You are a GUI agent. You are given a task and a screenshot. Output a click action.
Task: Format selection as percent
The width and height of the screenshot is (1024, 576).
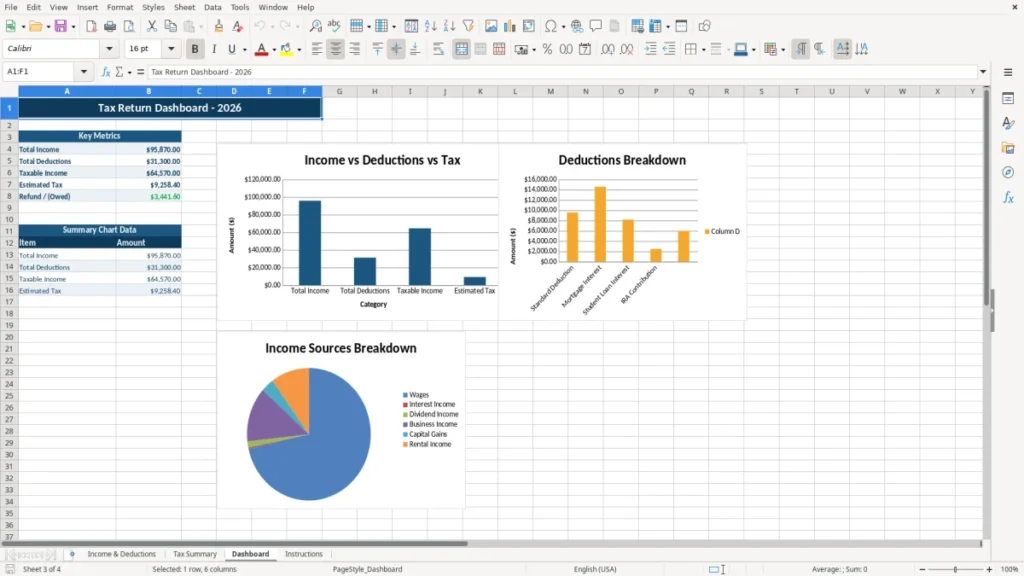[547, 49]
